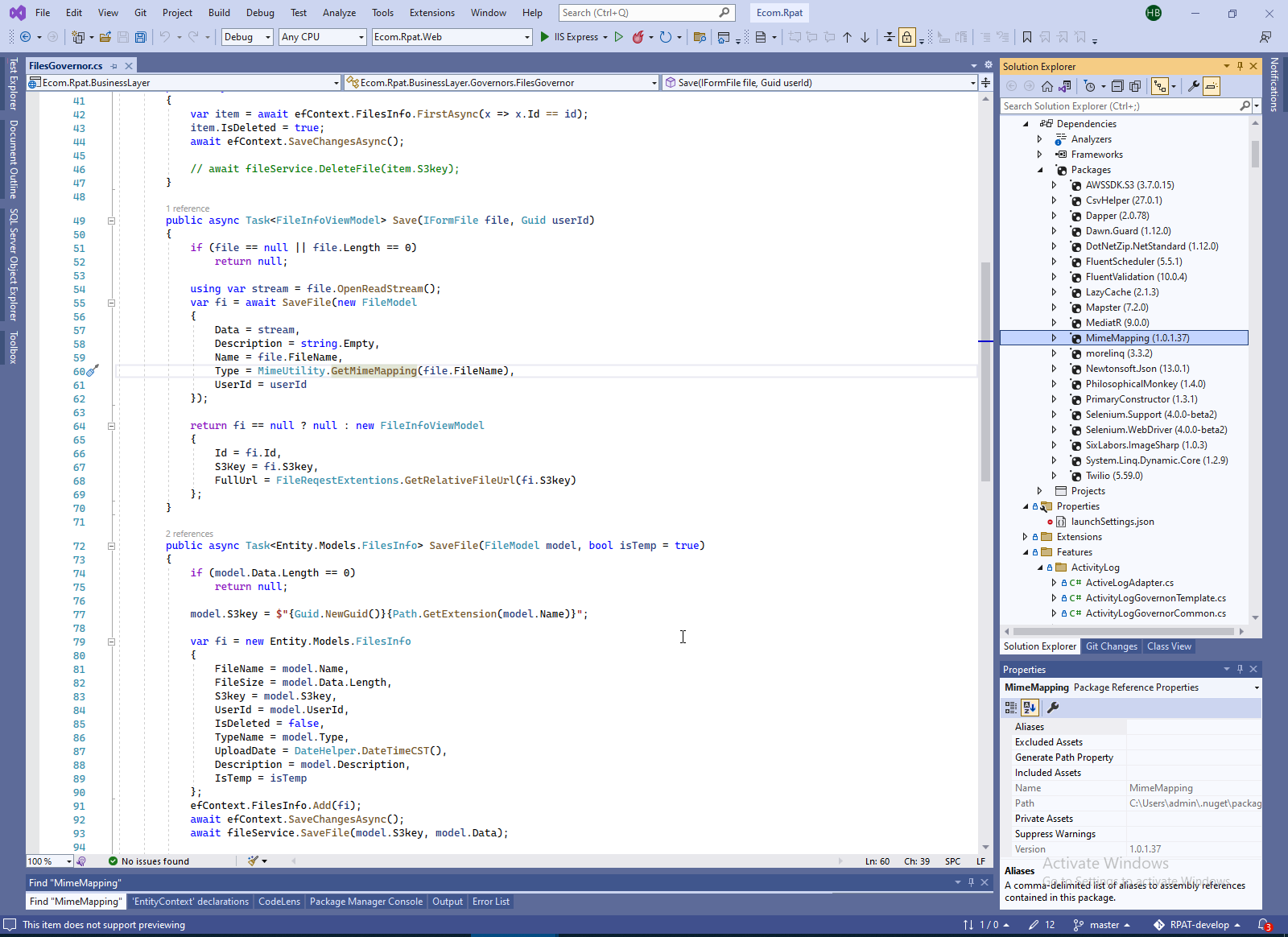Viewport: 1288px width, 937px height.
Task: Switch to the Git Changes tab
Action: pyautogui.click(x=1111, y=646)
